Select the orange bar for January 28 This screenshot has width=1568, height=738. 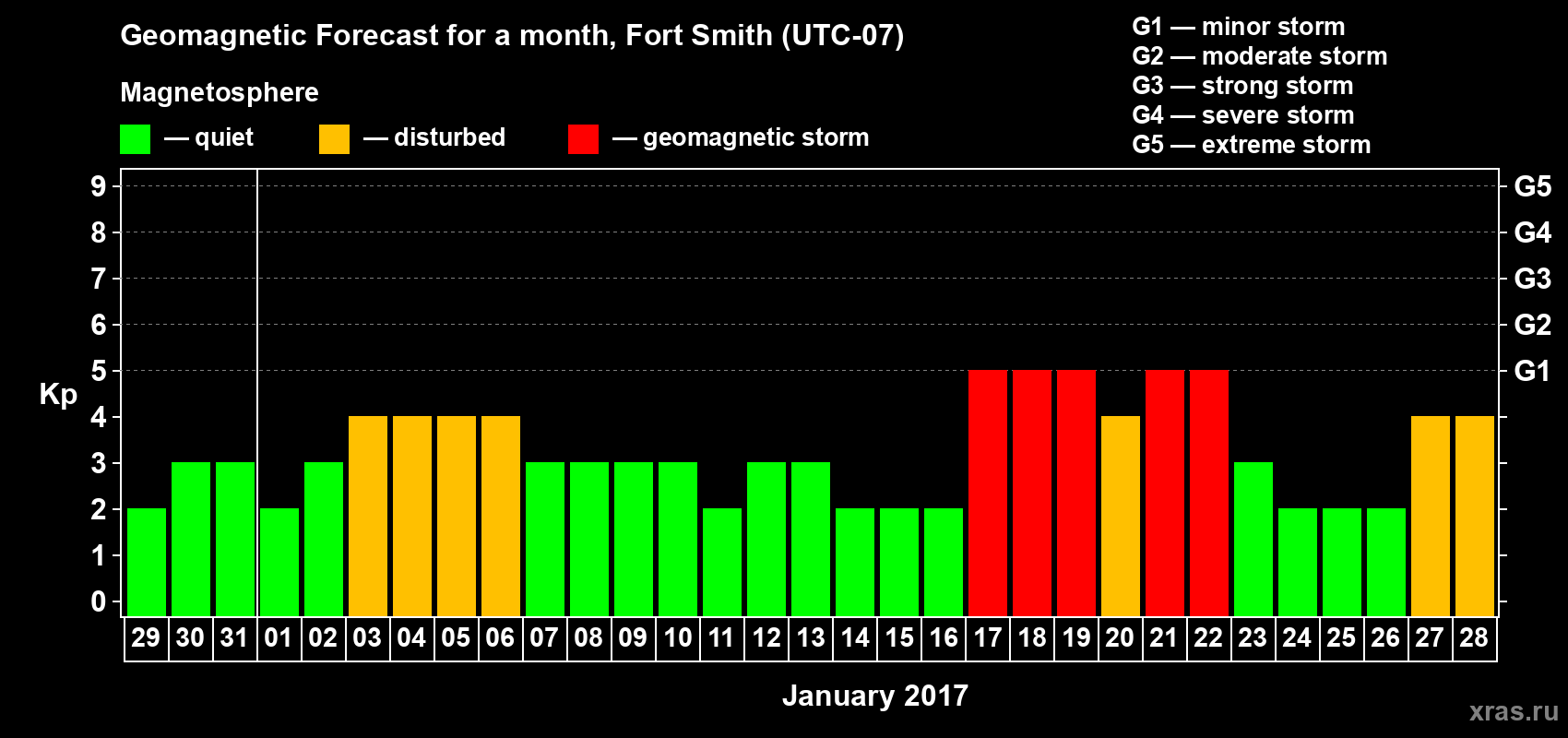click(x=1475, y=516)
